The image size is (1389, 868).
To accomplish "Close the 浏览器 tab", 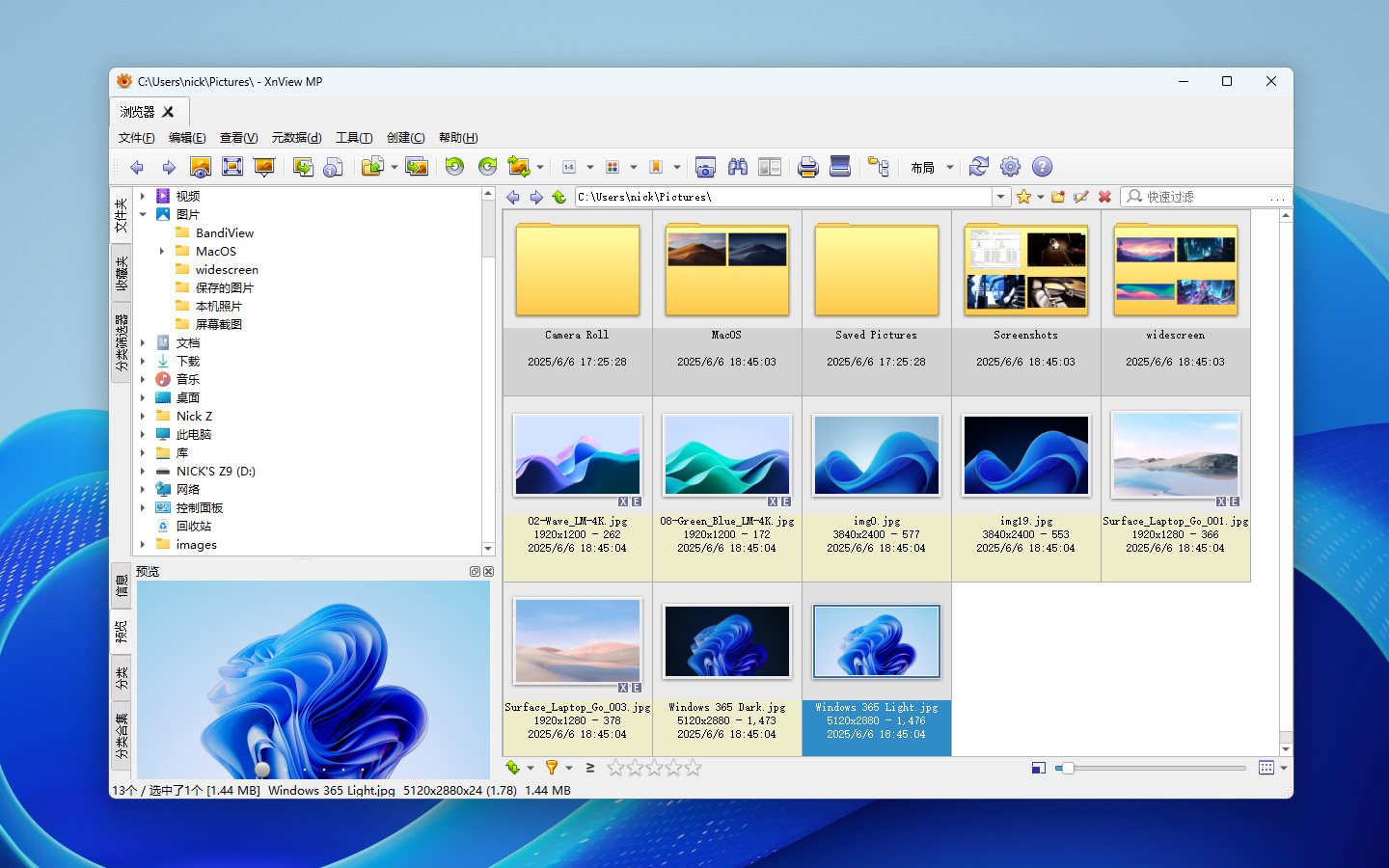I will 168,112.
